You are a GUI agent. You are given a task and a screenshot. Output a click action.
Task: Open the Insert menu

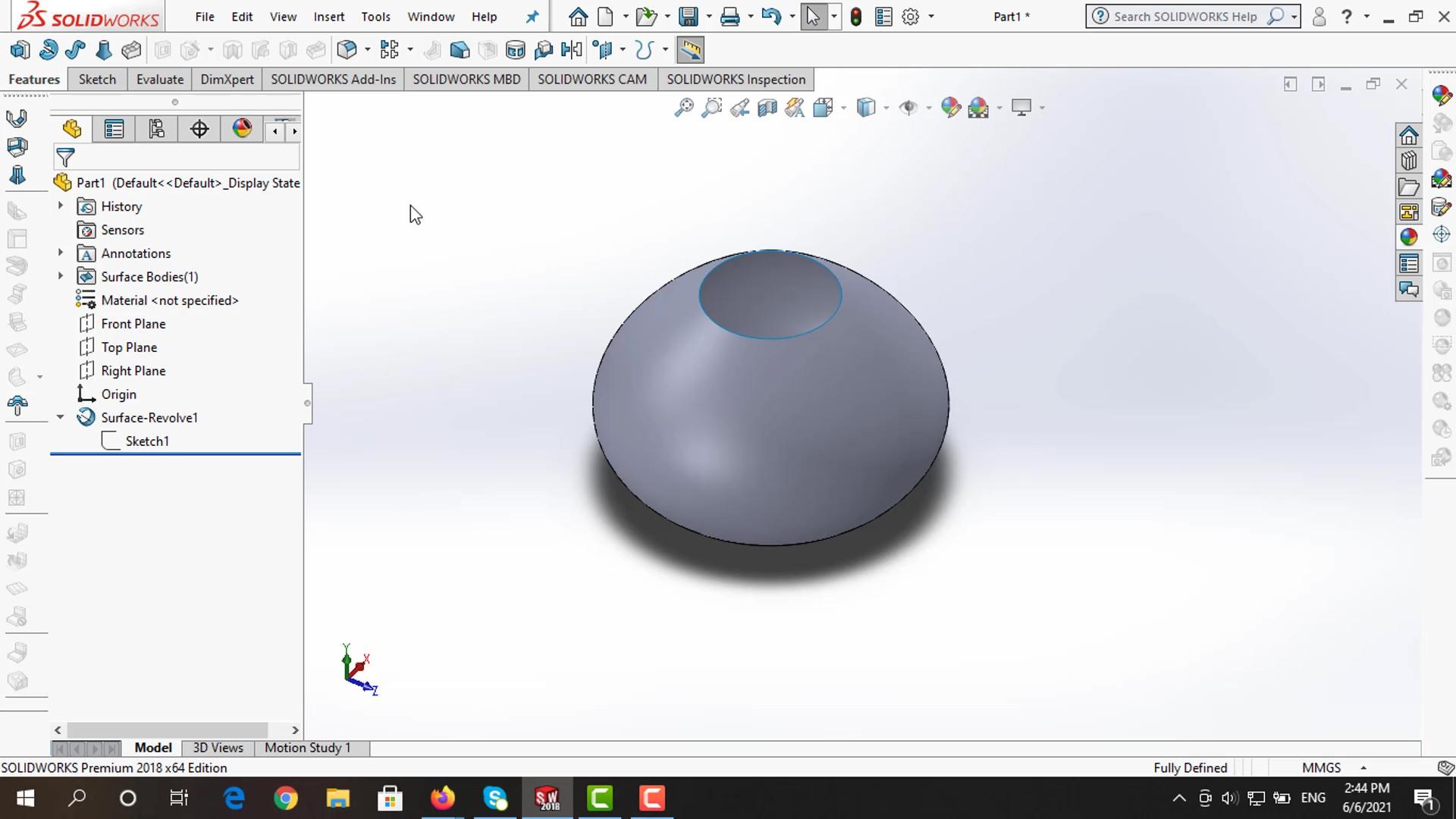[x=328, y=17]
